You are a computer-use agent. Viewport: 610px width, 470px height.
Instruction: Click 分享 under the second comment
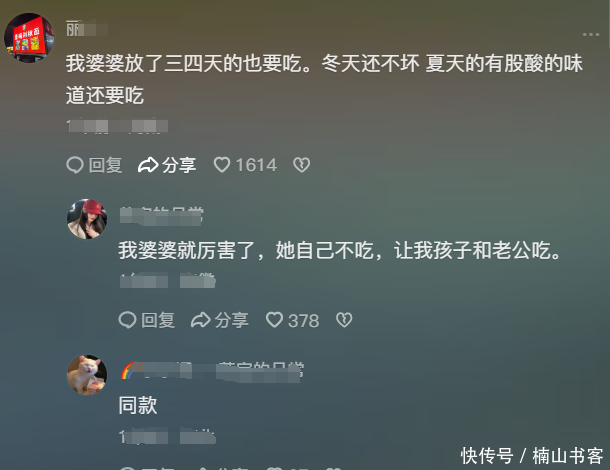tap(231, 320)
